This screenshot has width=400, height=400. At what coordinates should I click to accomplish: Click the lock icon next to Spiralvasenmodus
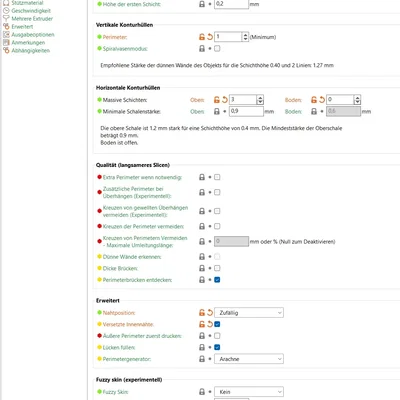[x=202, y=49]
